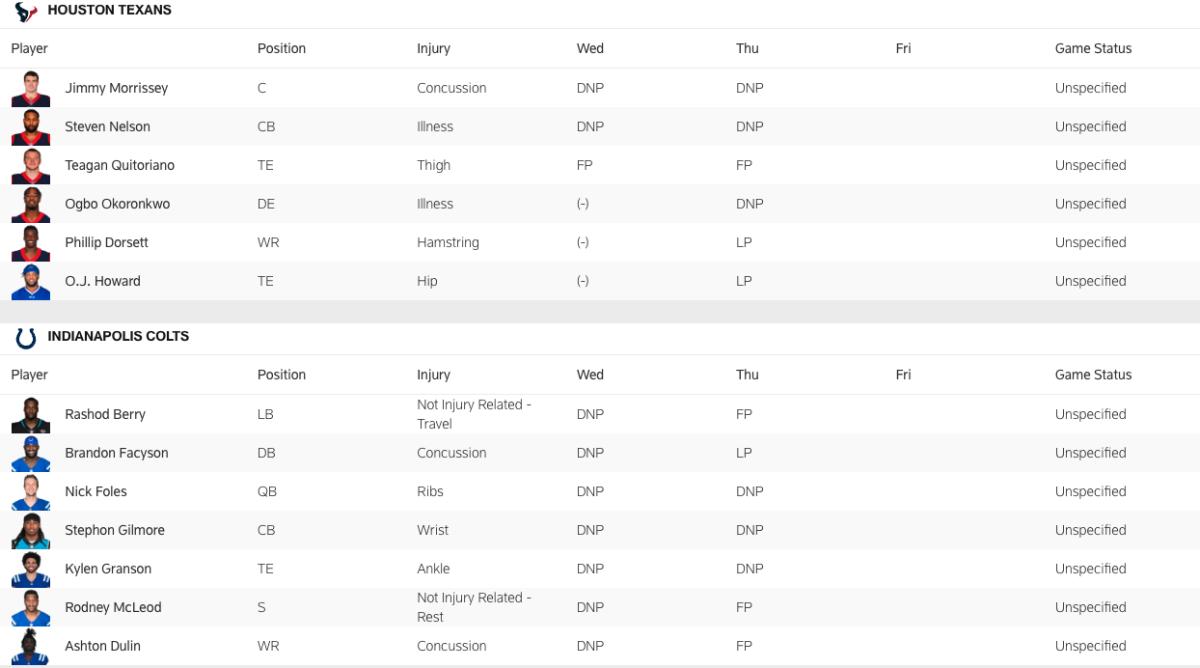Image resolution: width=1200 pixels, height=668 pixels.
Task: Open Jimmy Morrissey's headshot photo
Action: click(31, 88)
